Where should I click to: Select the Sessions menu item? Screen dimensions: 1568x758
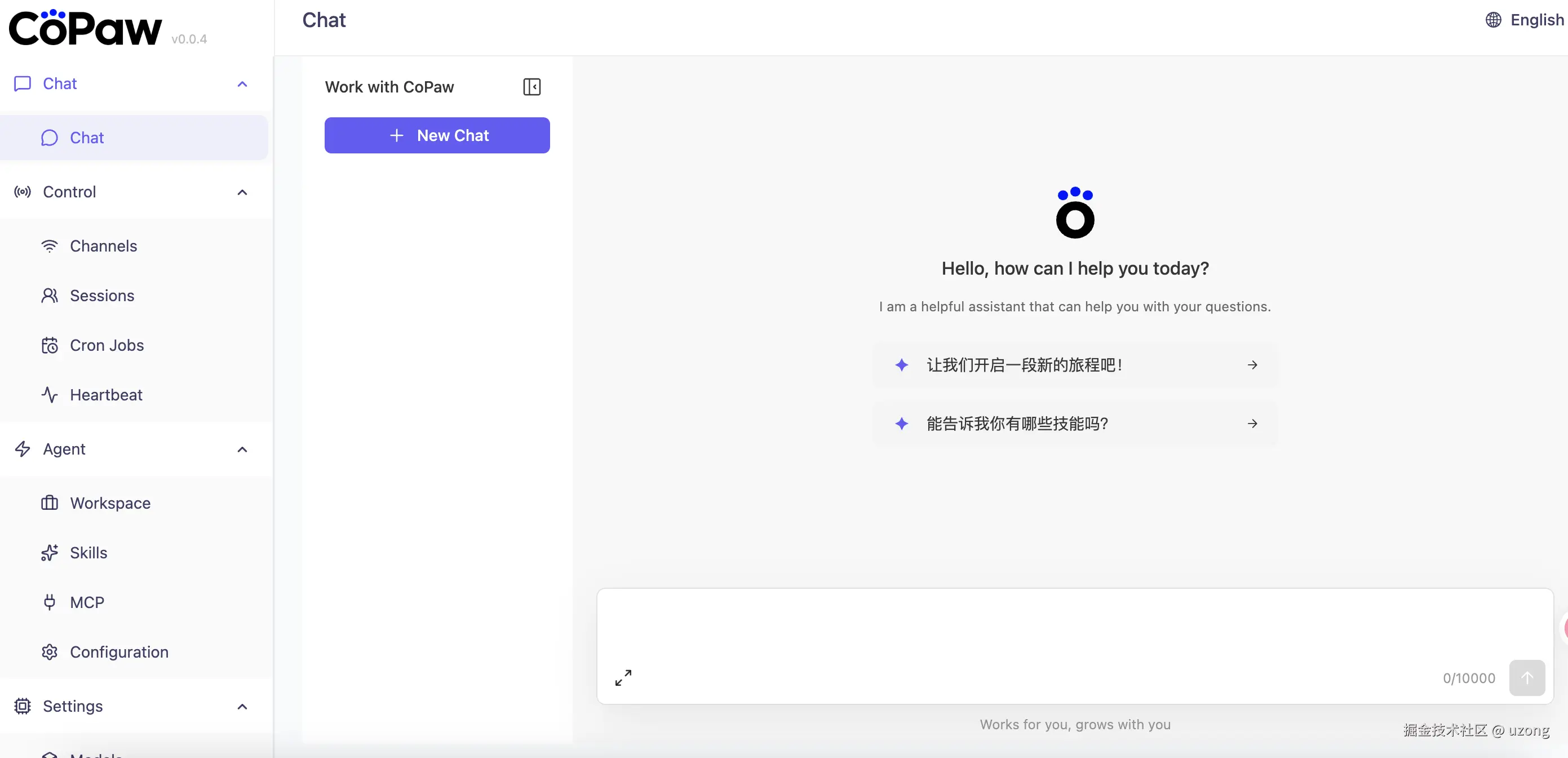[101, 296]
